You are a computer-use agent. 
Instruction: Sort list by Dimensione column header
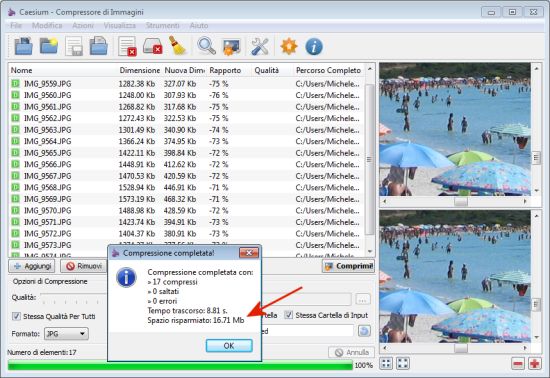click(140, 70)
